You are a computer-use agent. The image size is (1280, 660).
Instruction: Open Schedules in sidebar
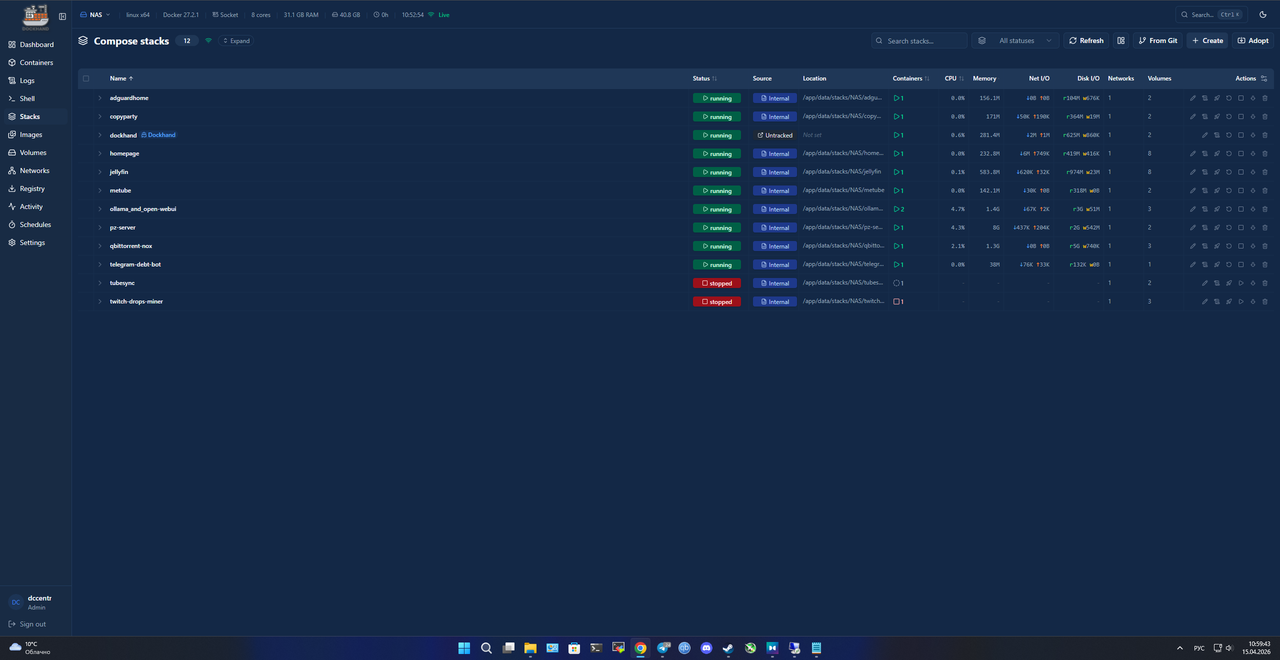coord(36,225)
